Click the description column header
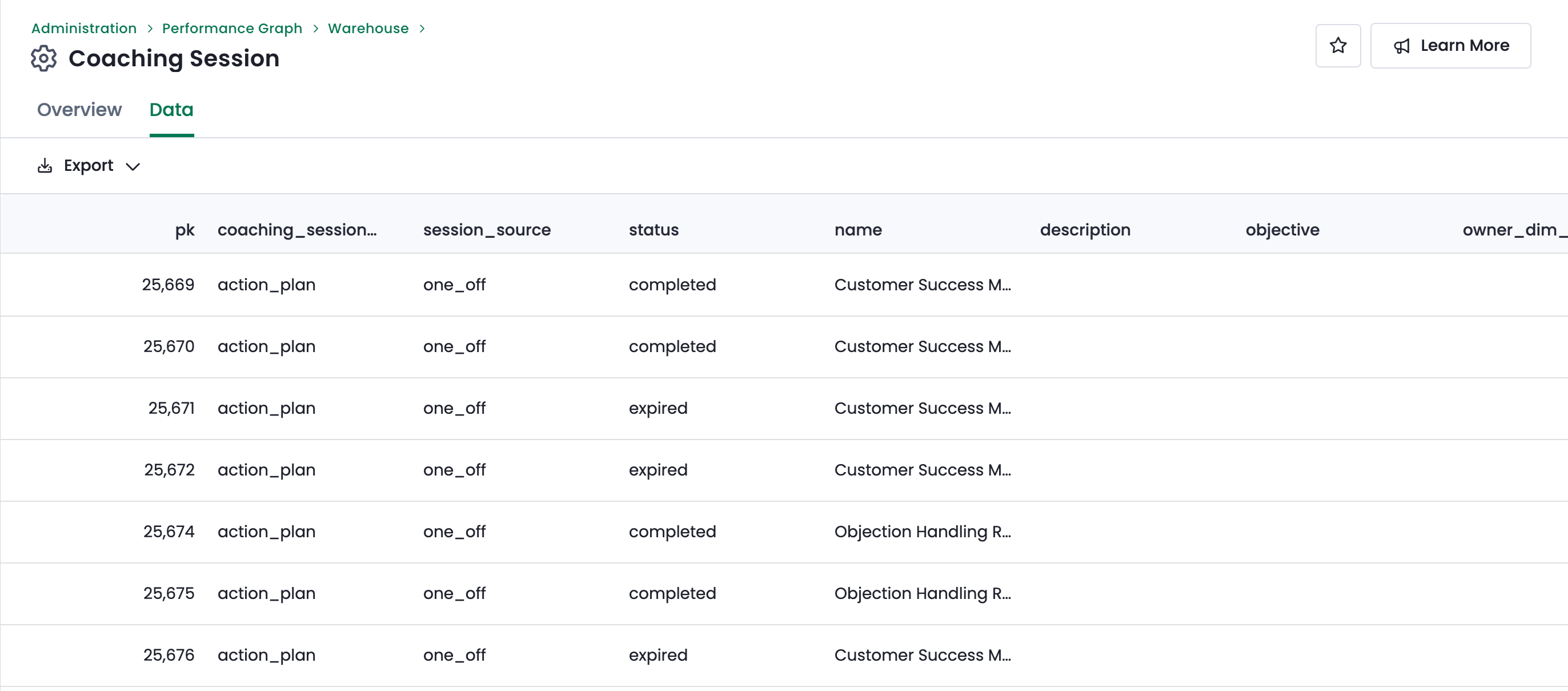 point(1085,230)
